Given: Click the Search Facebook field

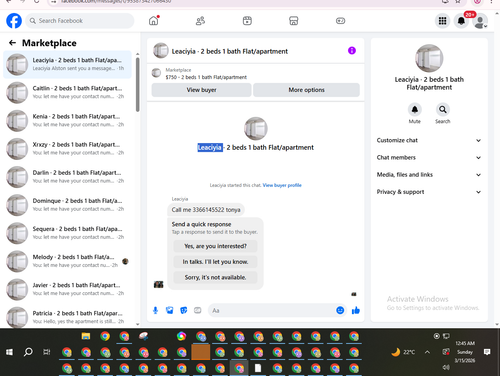Looking at the screenshot, I should [x=80, y=21].
